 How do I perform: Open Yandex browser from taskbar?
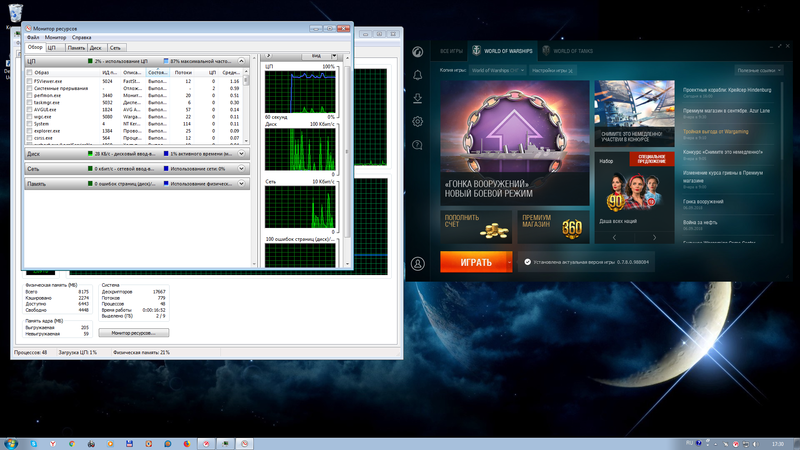click(x=53, y=444)
